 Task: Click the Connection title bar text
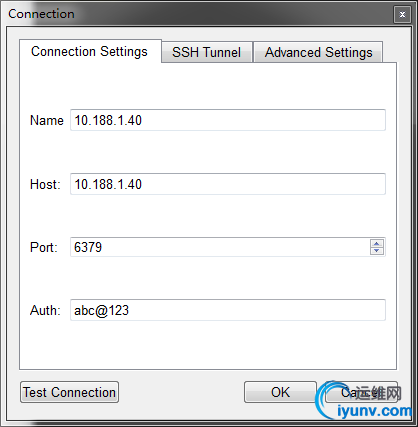(41, 14)
